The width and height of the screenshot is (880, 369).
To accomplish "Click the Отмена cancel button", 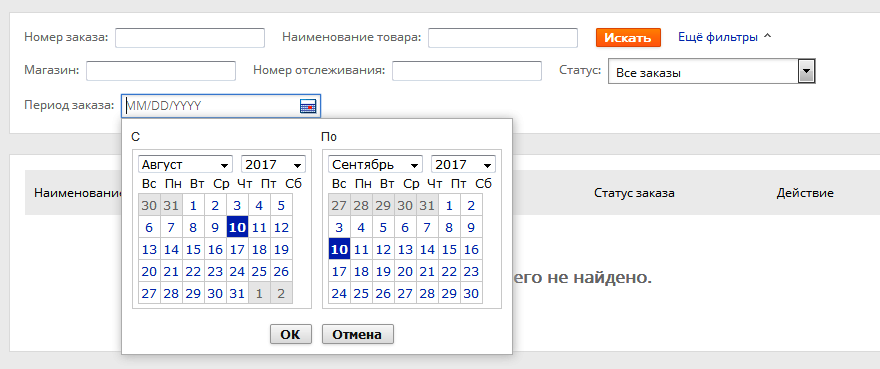I will pos(358,334).
